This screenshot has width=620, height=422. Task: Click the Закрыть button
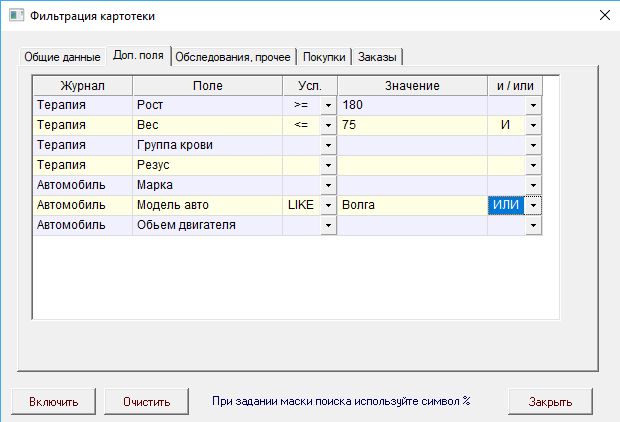coord(550,402)
